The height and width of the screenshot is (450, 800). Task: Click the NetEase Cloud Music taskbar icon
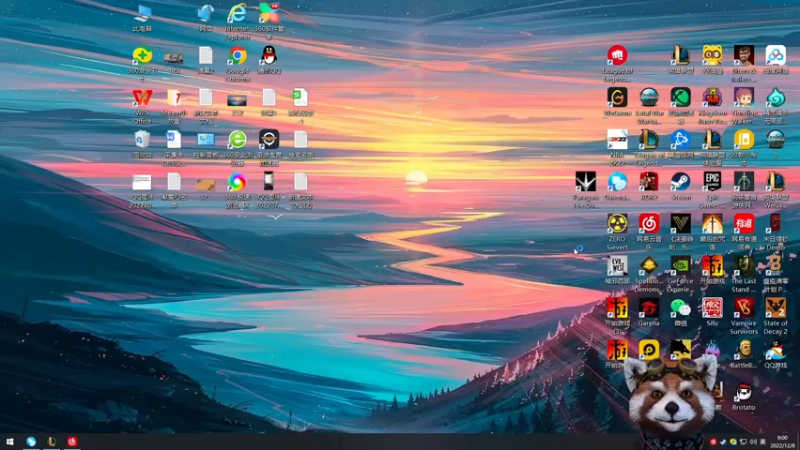tap(72, 442)
